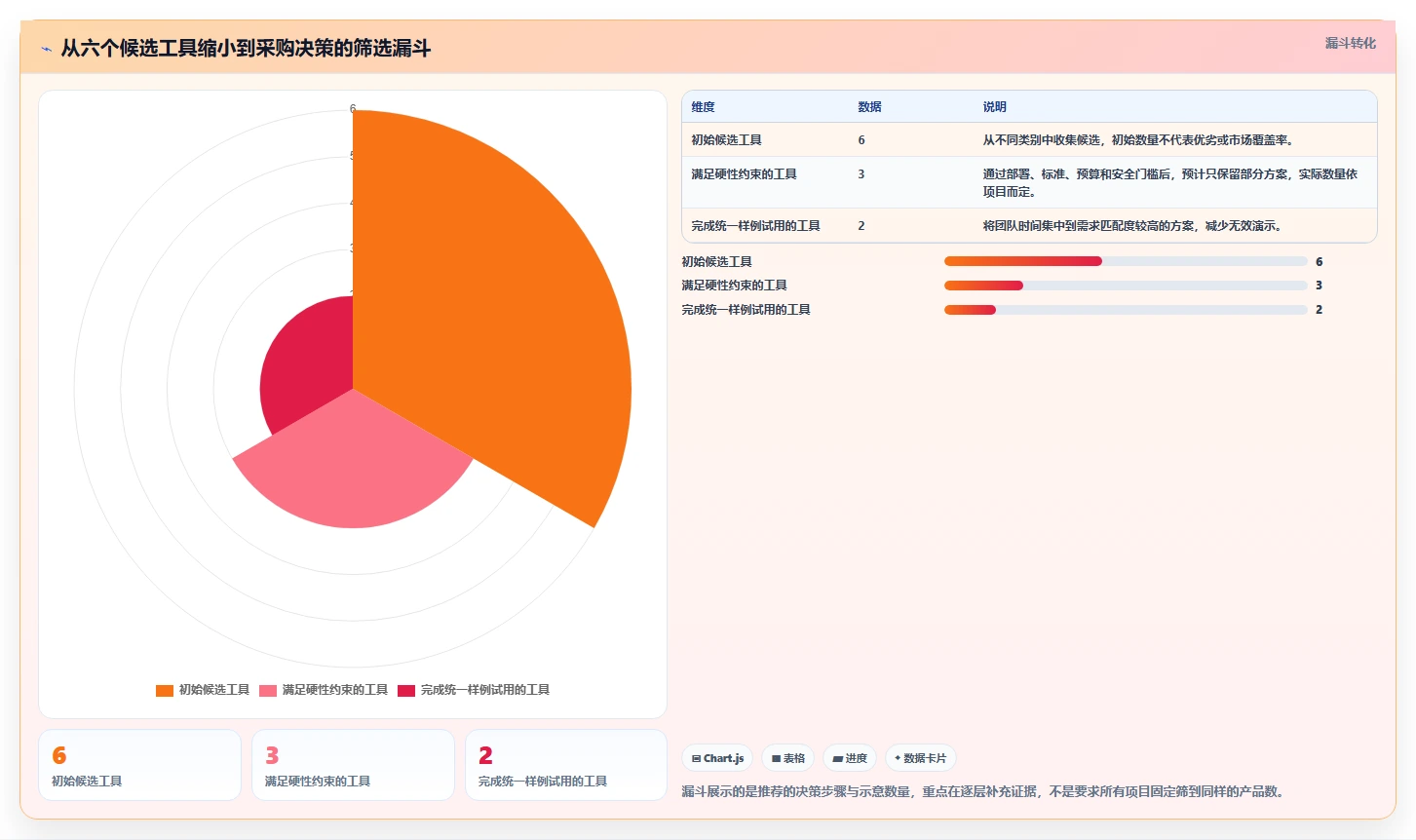Toggle the 完成统一样例试用的工具 legend swatch
The width and height of the screenshot is (1416, 840).
406,690
